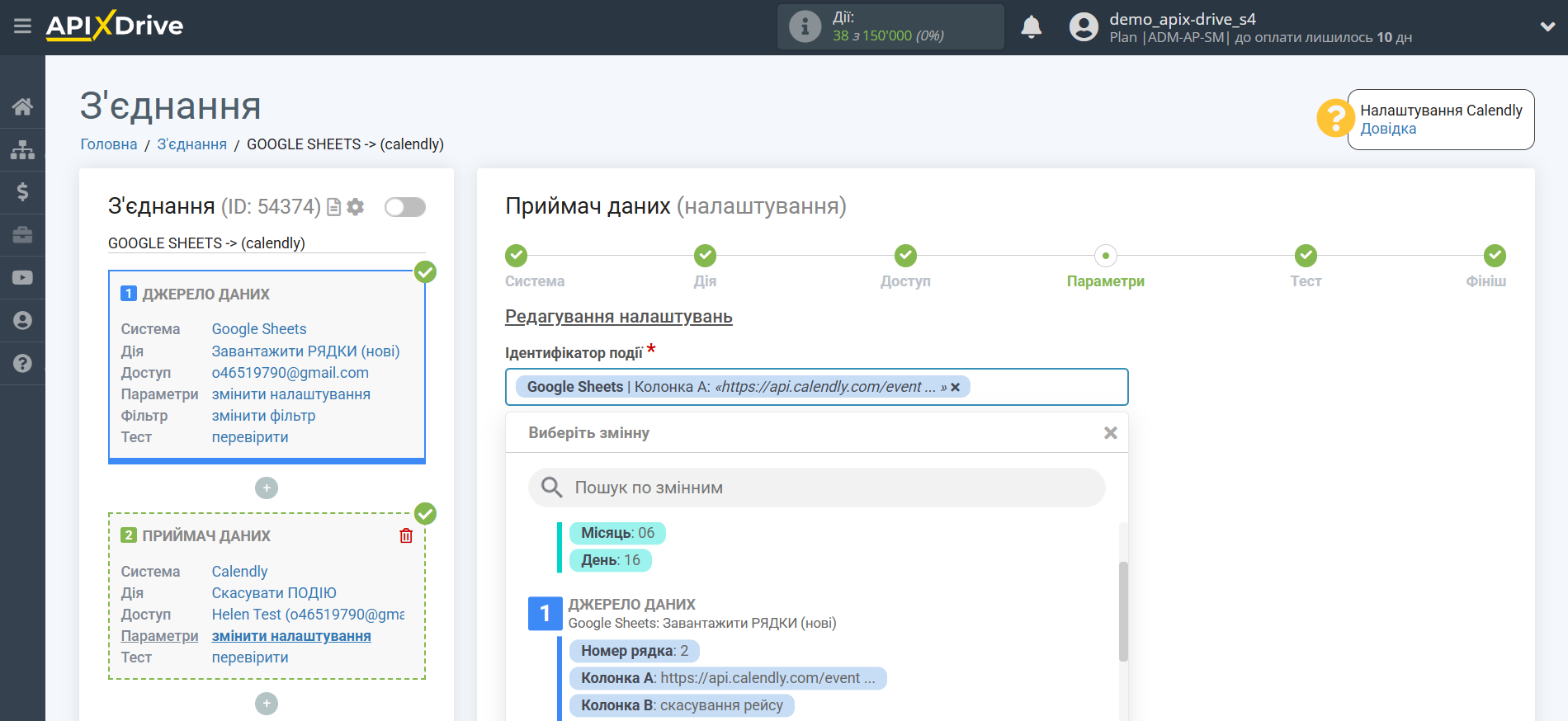The image size is (1568, 721).
Task: Go to the Доступ step
Action: (x=905, y=256)
